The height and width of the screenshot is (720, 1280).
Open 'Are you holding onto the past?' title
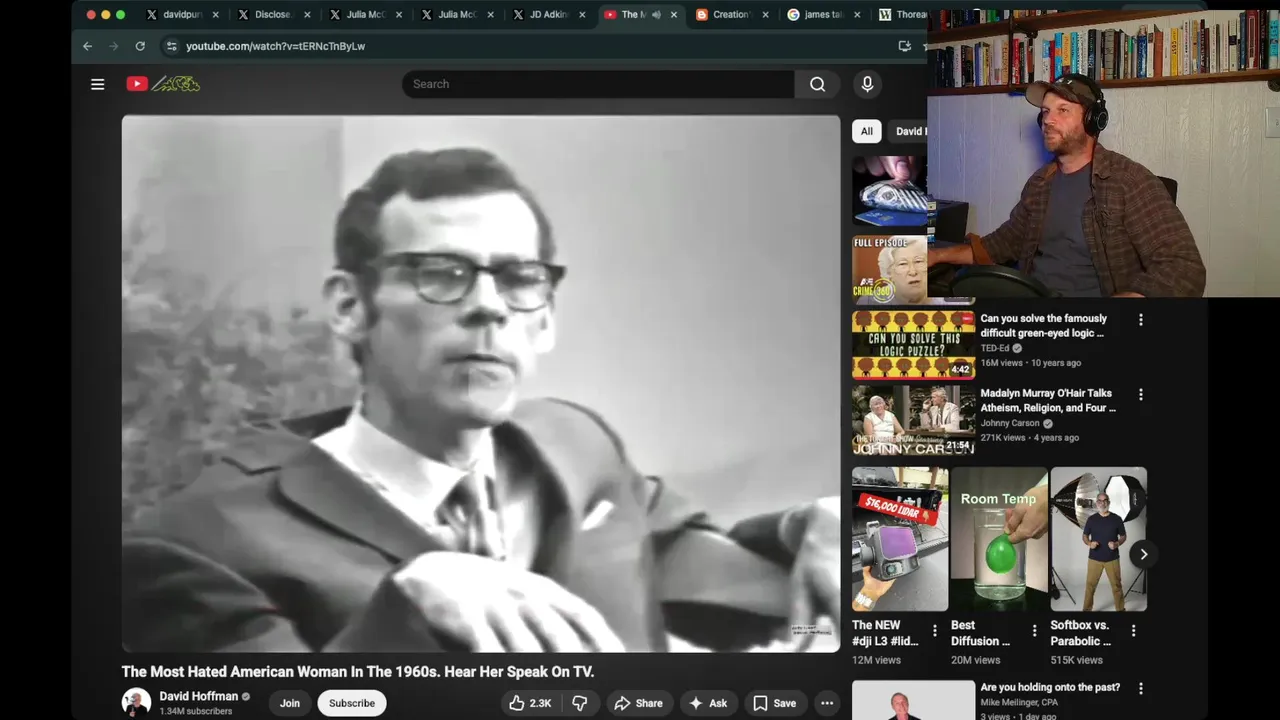pos(1050,688)
